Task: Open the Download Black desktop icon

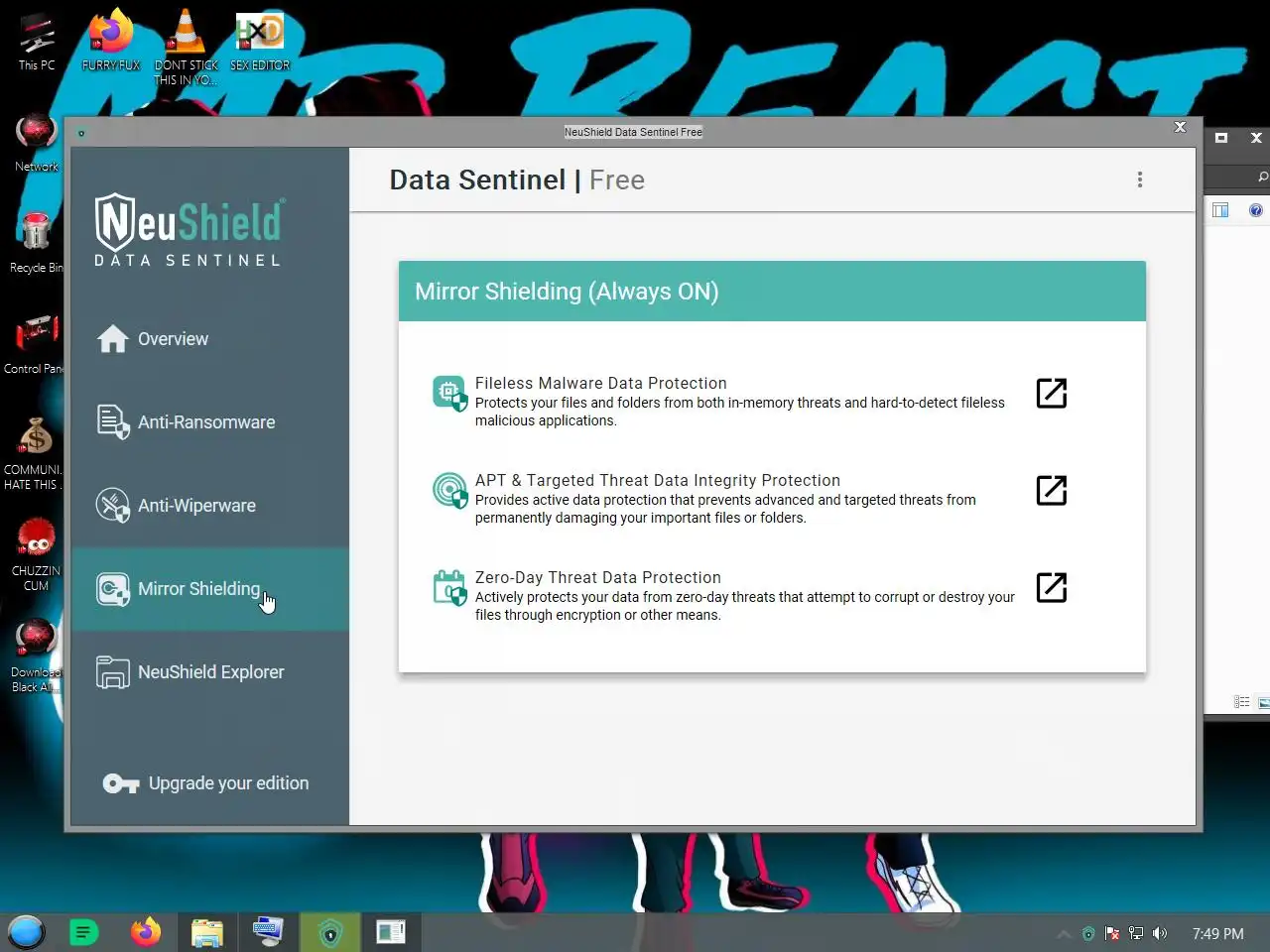Action: pos(36,654)
